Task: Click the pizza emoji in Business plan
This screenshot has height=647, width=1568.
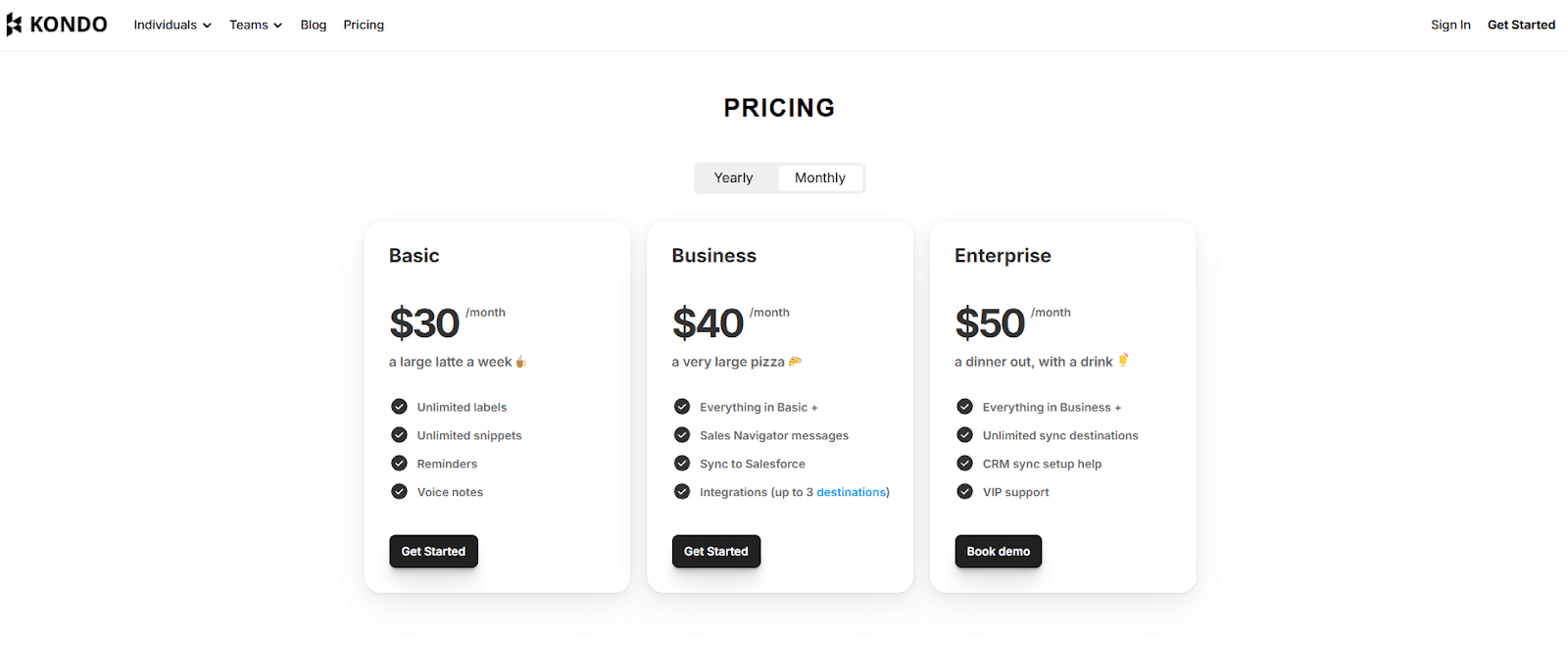Action: coord(795,362)
